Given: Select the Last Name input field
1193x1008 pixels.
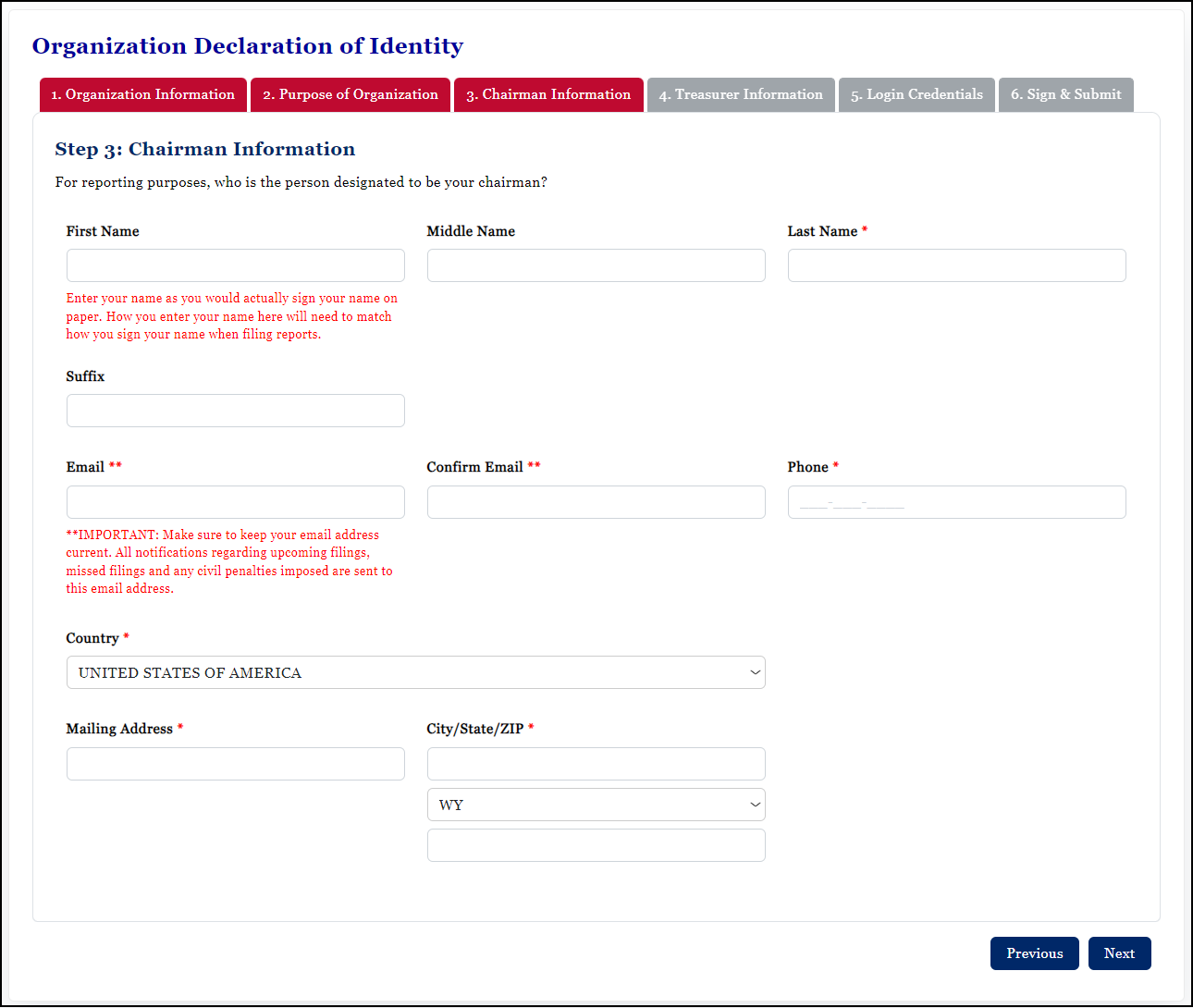Looking at the screenshot, I should 956,265.
